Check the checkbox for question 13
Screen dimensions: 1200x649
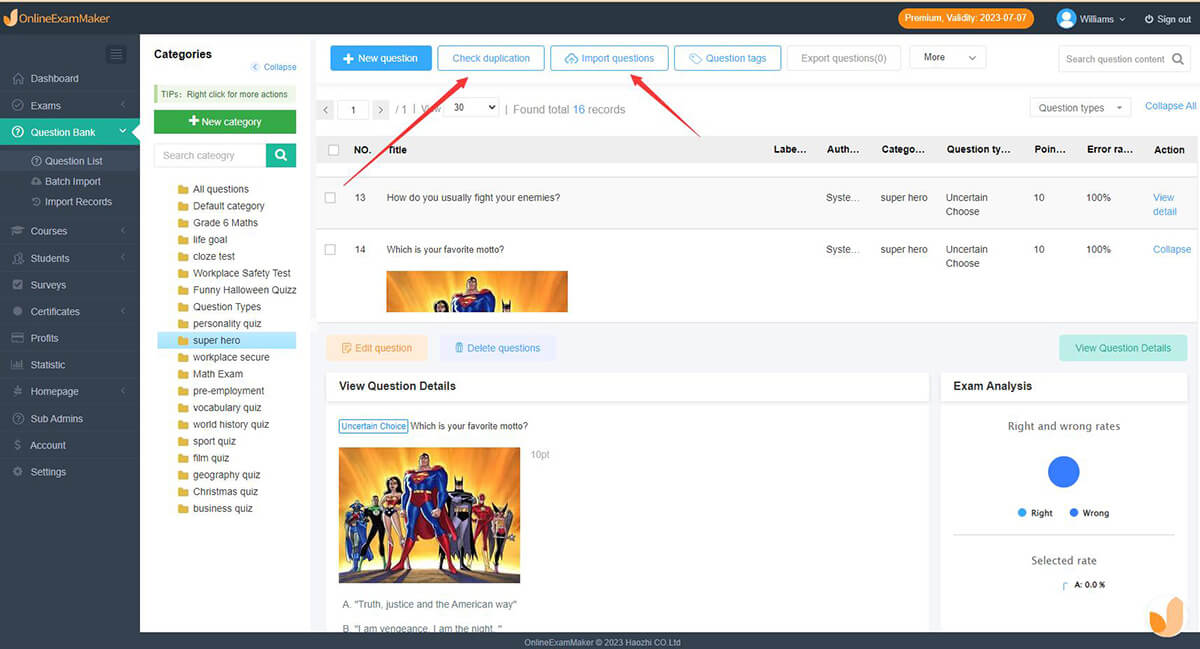point(330,197)
